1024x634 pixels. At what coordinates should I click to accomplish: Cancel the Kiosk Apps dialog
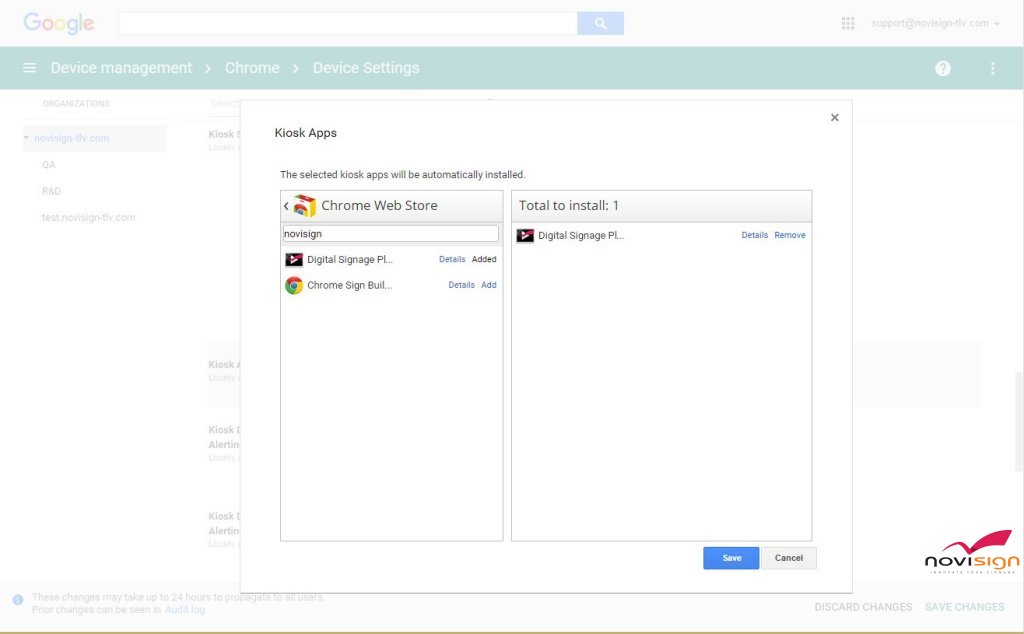(789, 558)
